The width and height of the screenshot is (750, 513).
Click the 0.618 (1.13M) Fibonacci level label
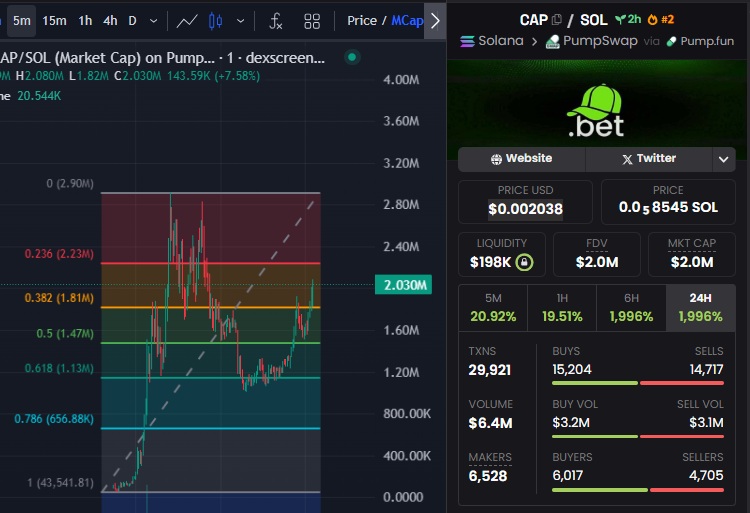(59, 368)
